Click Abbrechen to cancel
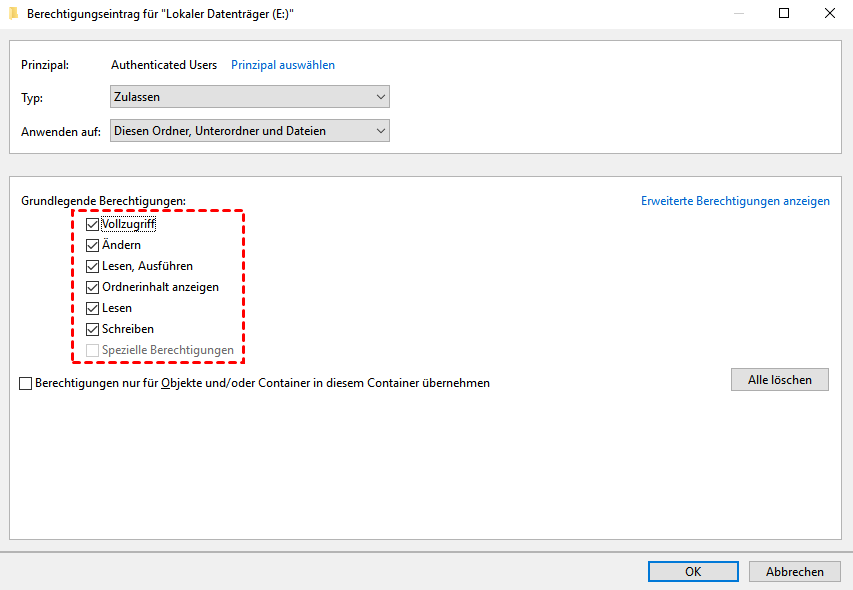 [x=794, y=572]
